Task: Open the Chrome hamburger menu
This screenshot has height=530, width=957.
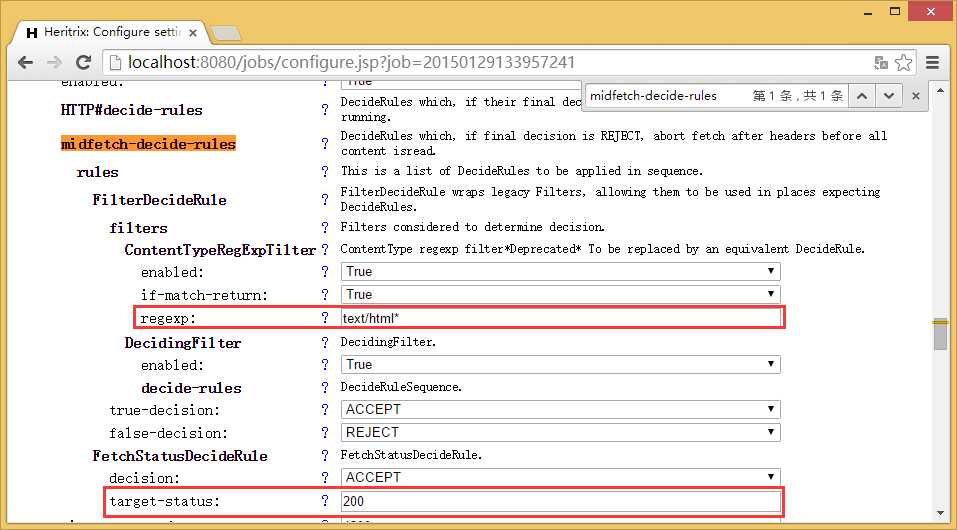Action: pos(932,62)
